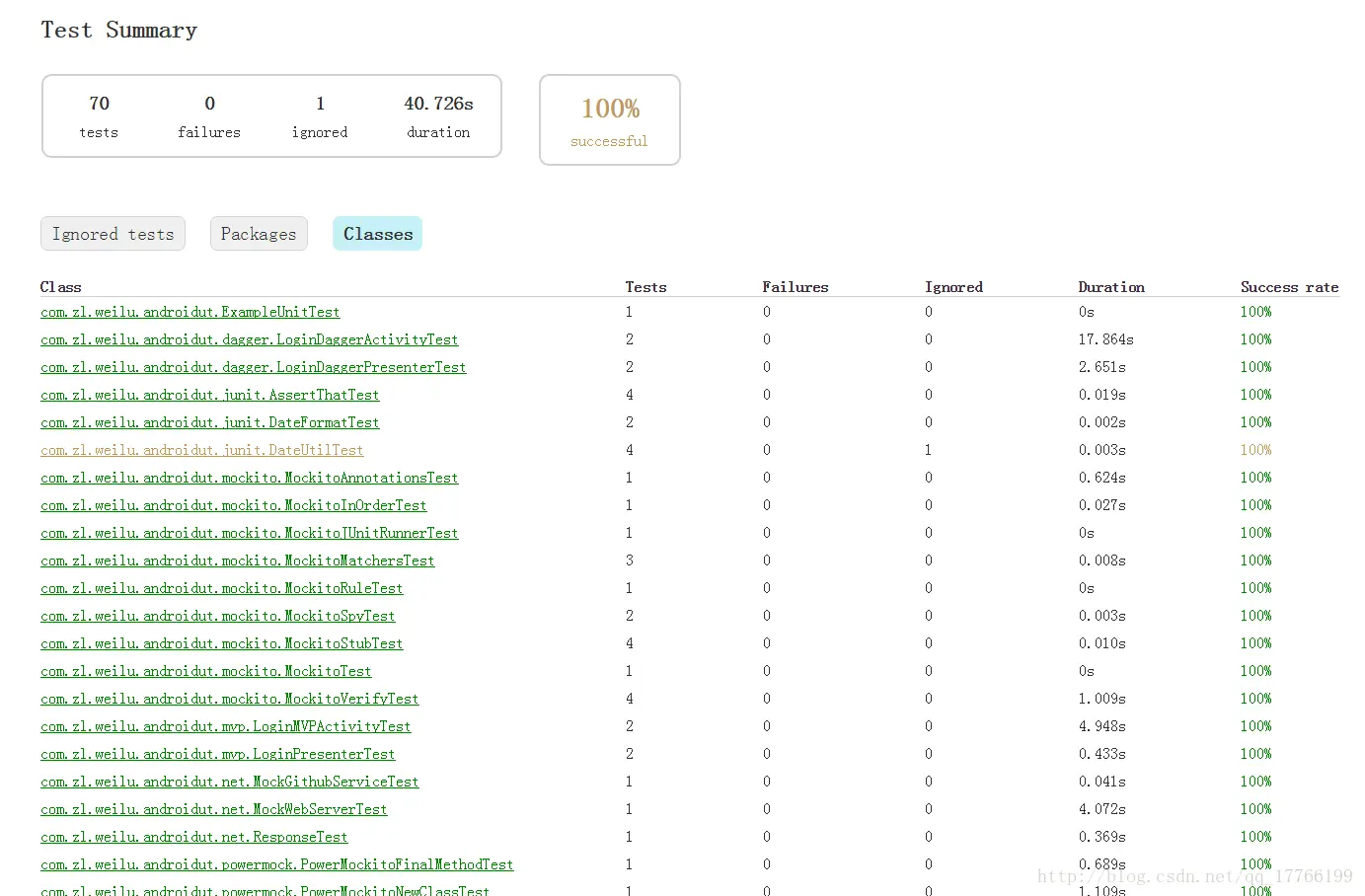This screenshot has height=896, width=1365.
Task: Open mockito.MockitoJUnitRunnerTest link
Action: pyautogui.click(x=250, y=533)
